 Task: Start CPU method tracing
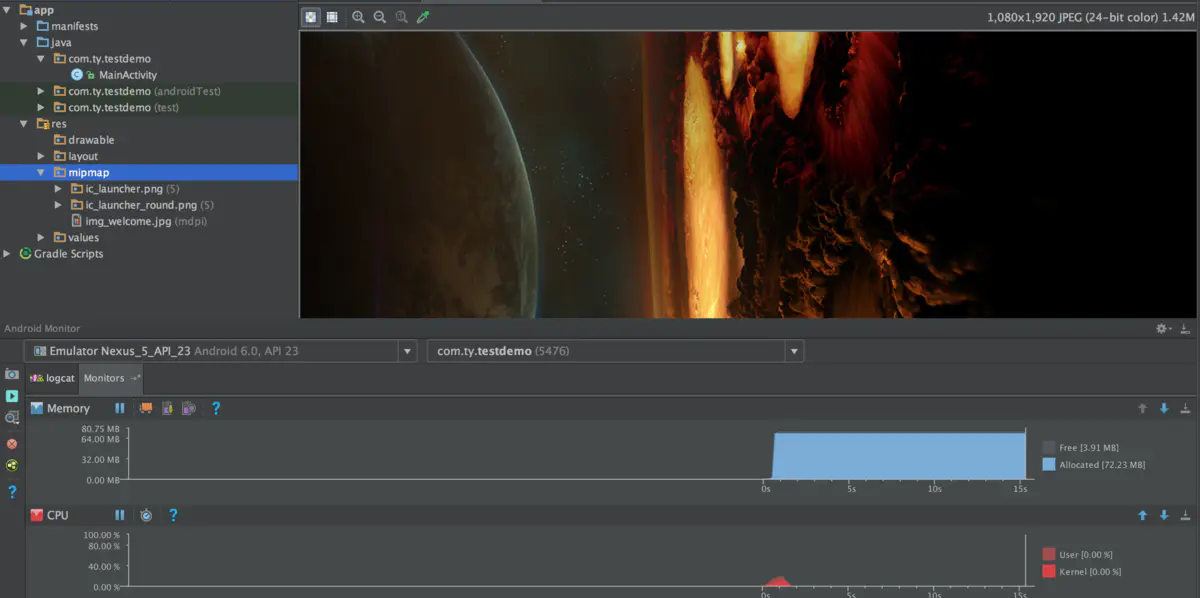(x=146, y=515)
